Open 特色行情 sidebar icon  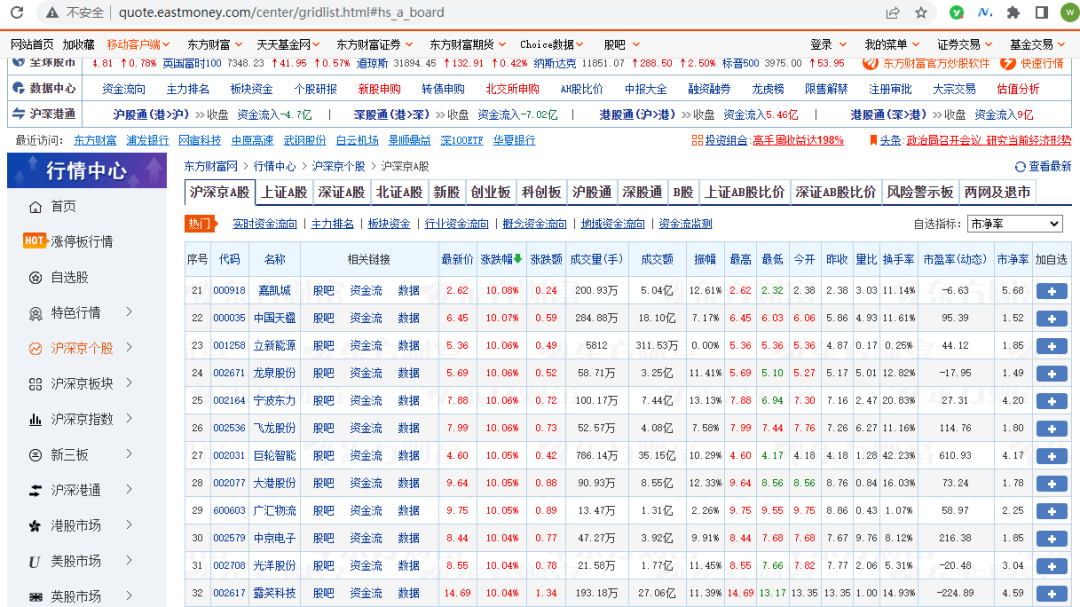pyautogui.click(x=36, y=313)
